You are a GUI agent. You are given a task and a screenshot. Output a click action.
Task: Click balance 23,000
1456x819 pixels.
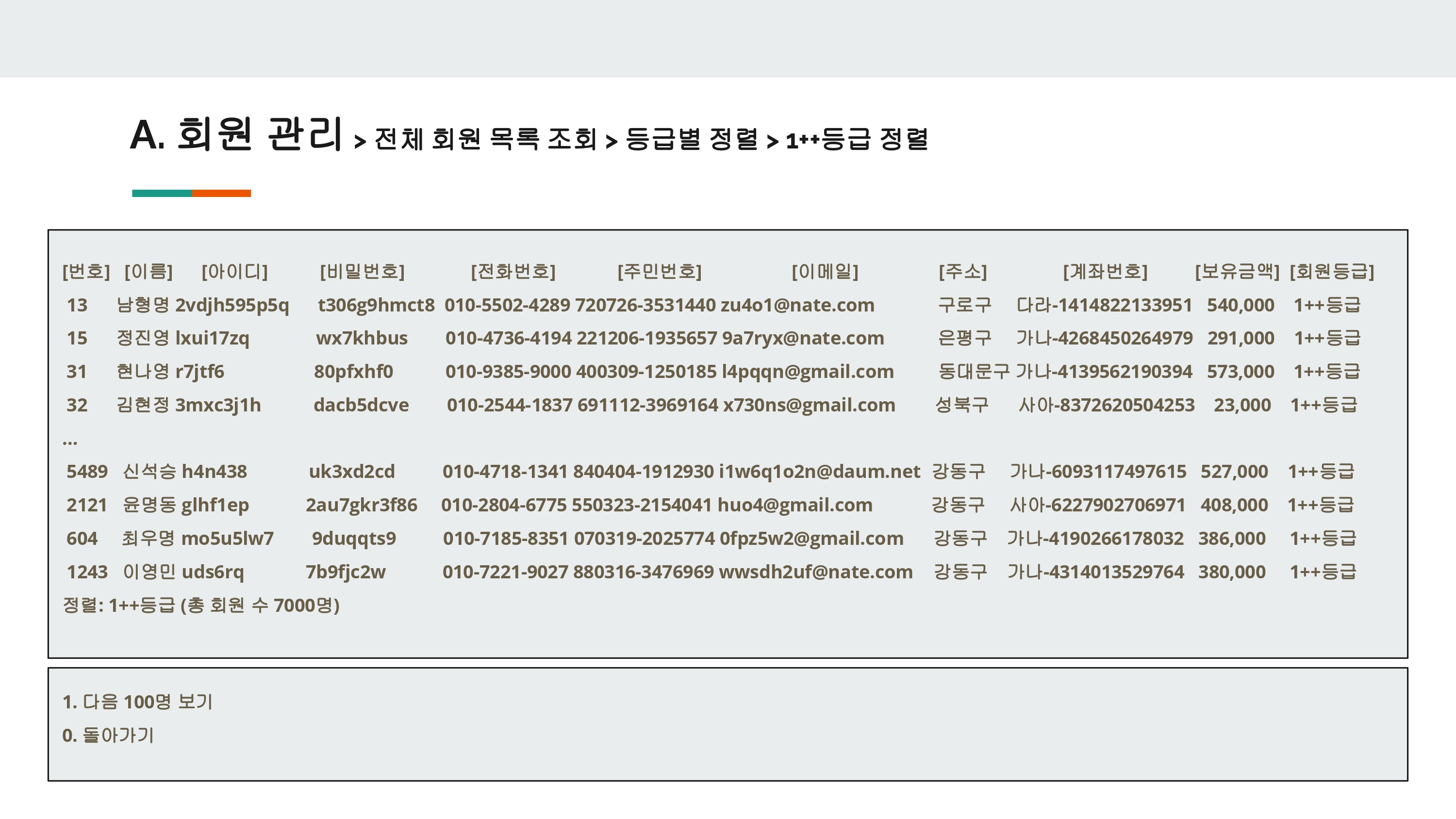pos(1242,405)
